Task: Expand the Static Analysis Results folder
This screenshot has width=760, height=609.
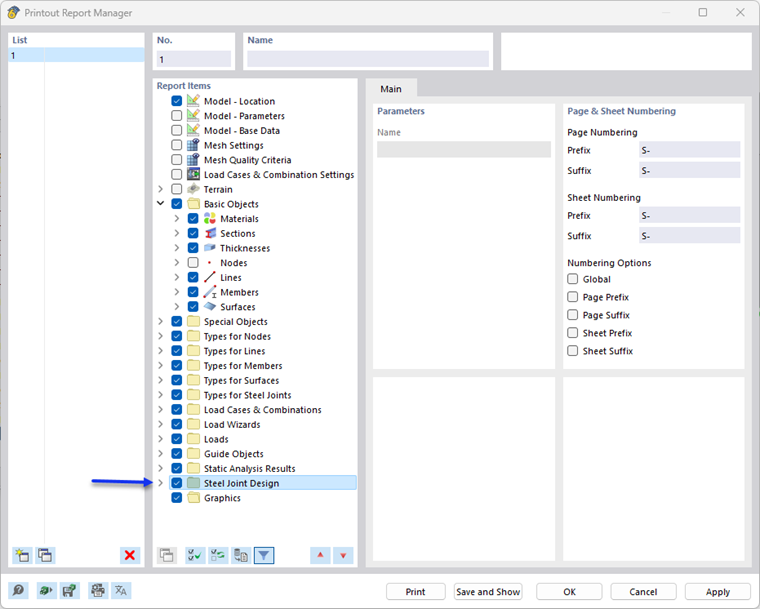Action: click(x=160, y=468)
